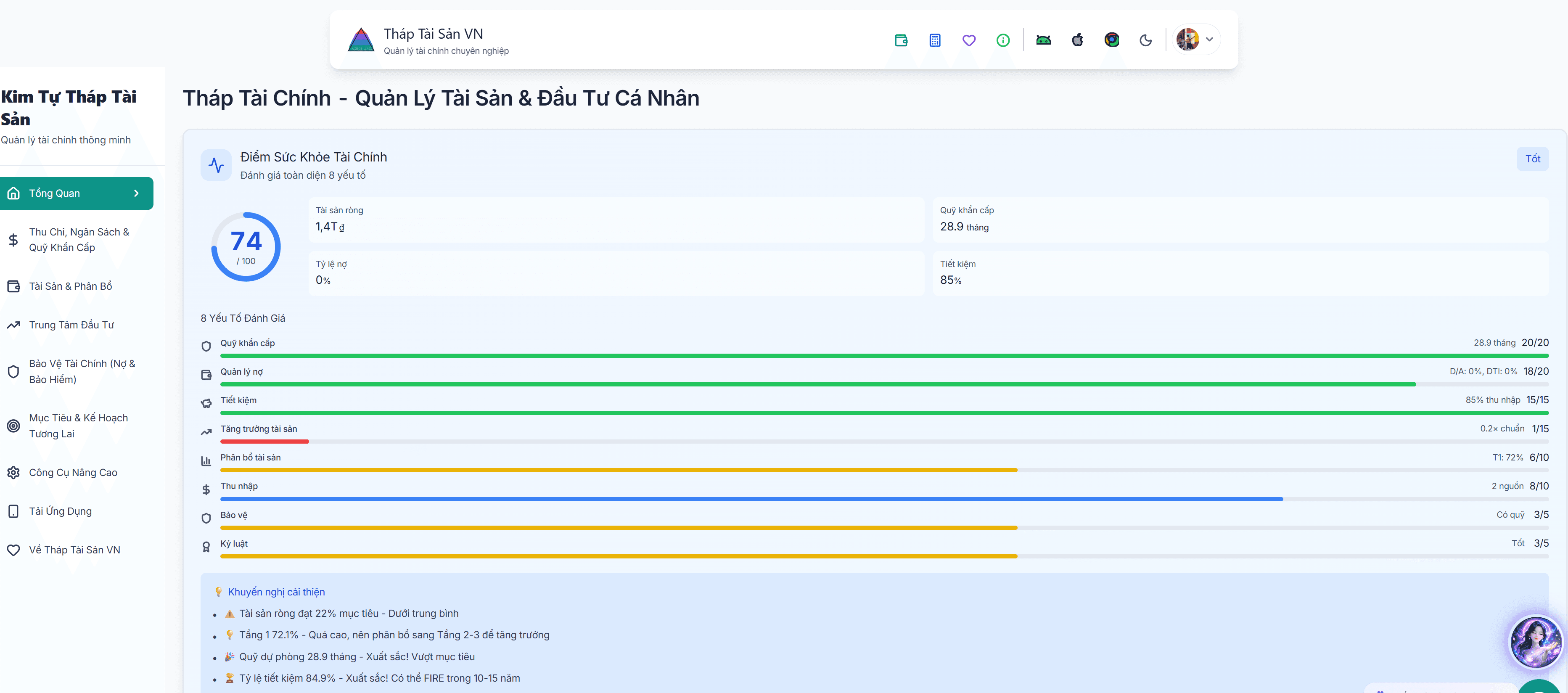Open Trung Tâm Đầu Tư section

[x=71, y=325]
